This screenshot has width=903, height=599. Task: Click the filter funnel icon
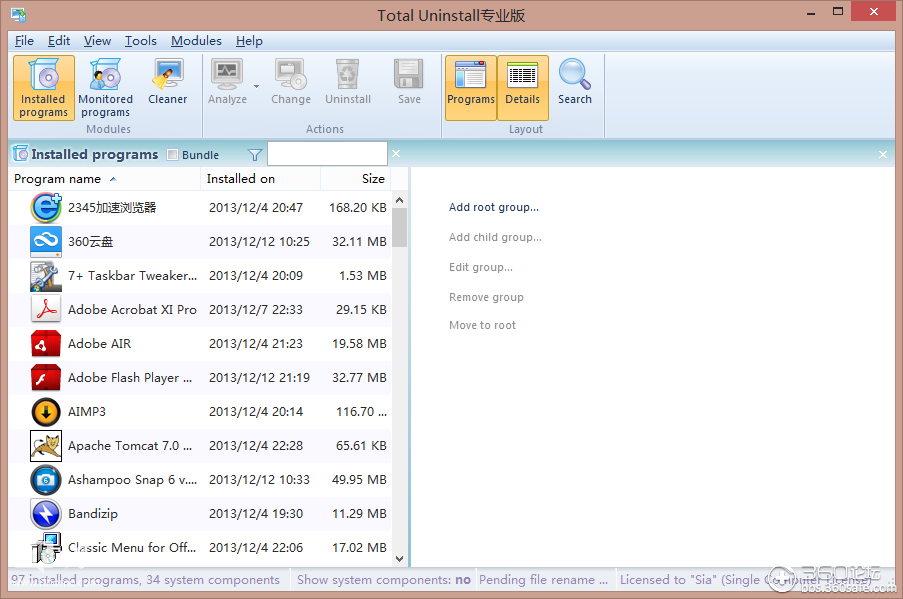click(255, 154)
